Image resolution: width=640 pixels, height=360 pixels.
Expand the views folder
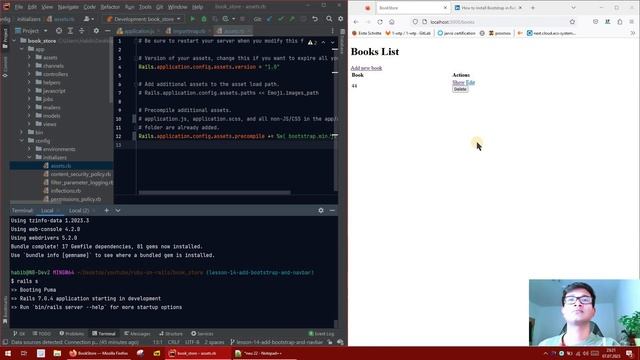[x=29, y=124]
